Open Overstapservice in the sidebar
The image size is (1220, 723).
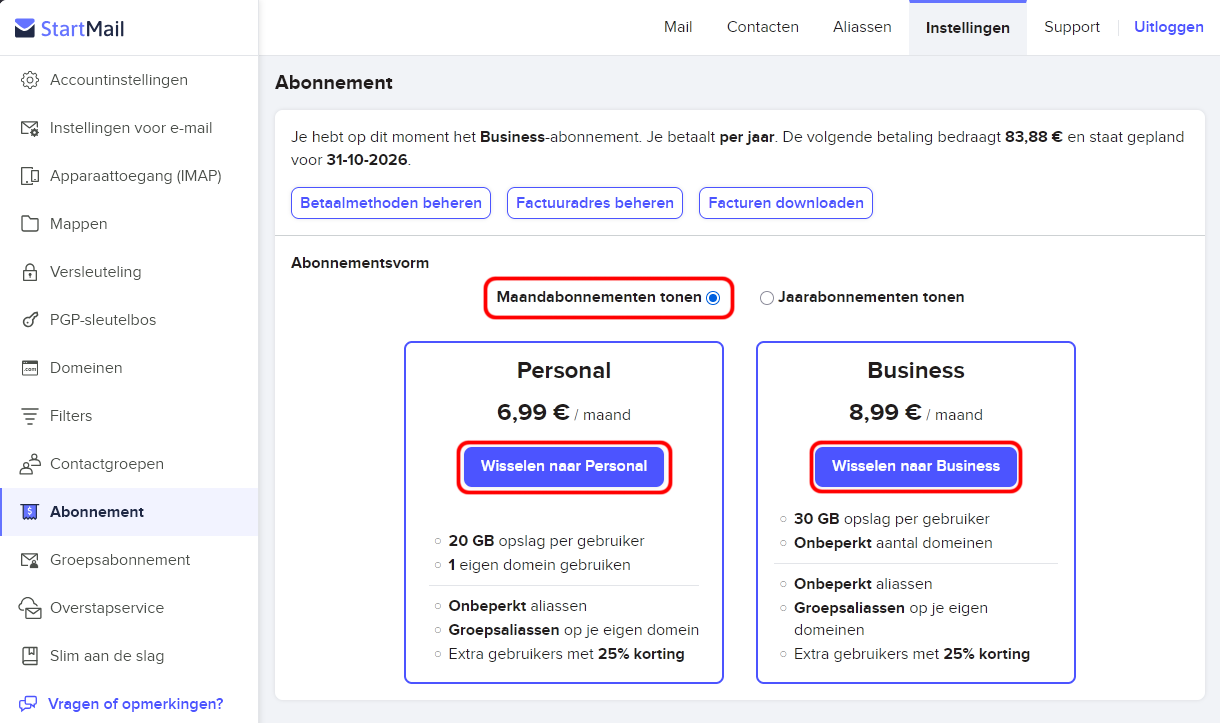click(129, 608)
